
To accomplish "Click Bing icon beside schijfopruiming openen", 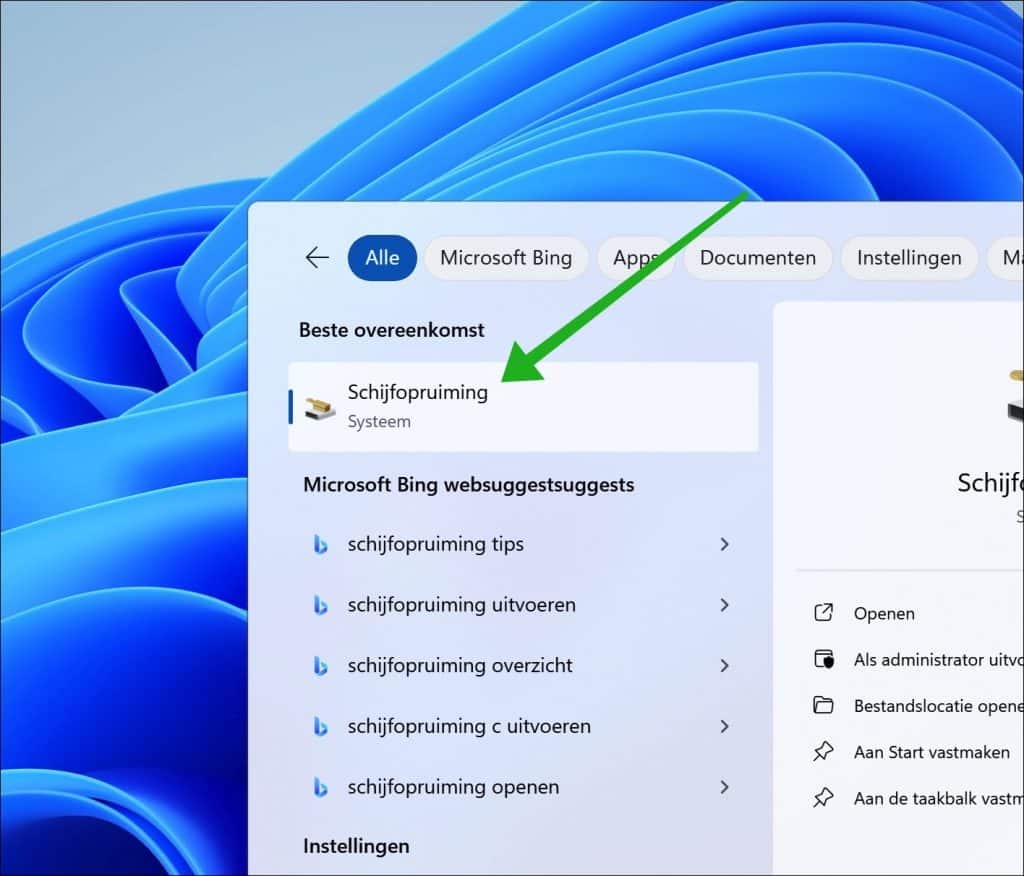I will [x=320, y=787].
